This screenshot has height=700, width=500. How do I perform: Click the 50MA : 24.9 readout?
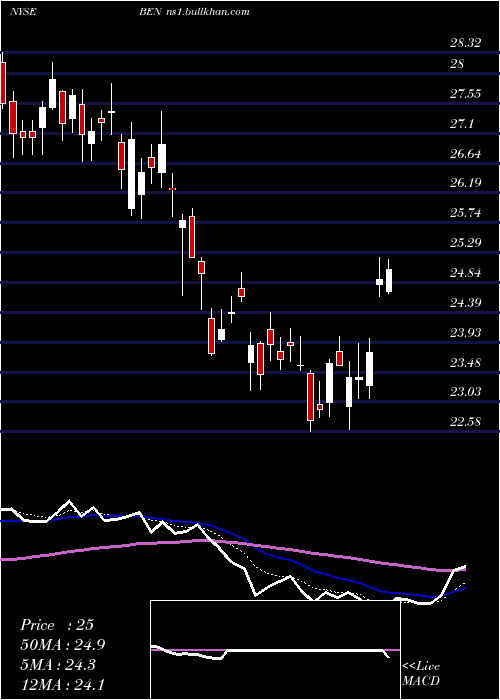[x=62, y=645]
